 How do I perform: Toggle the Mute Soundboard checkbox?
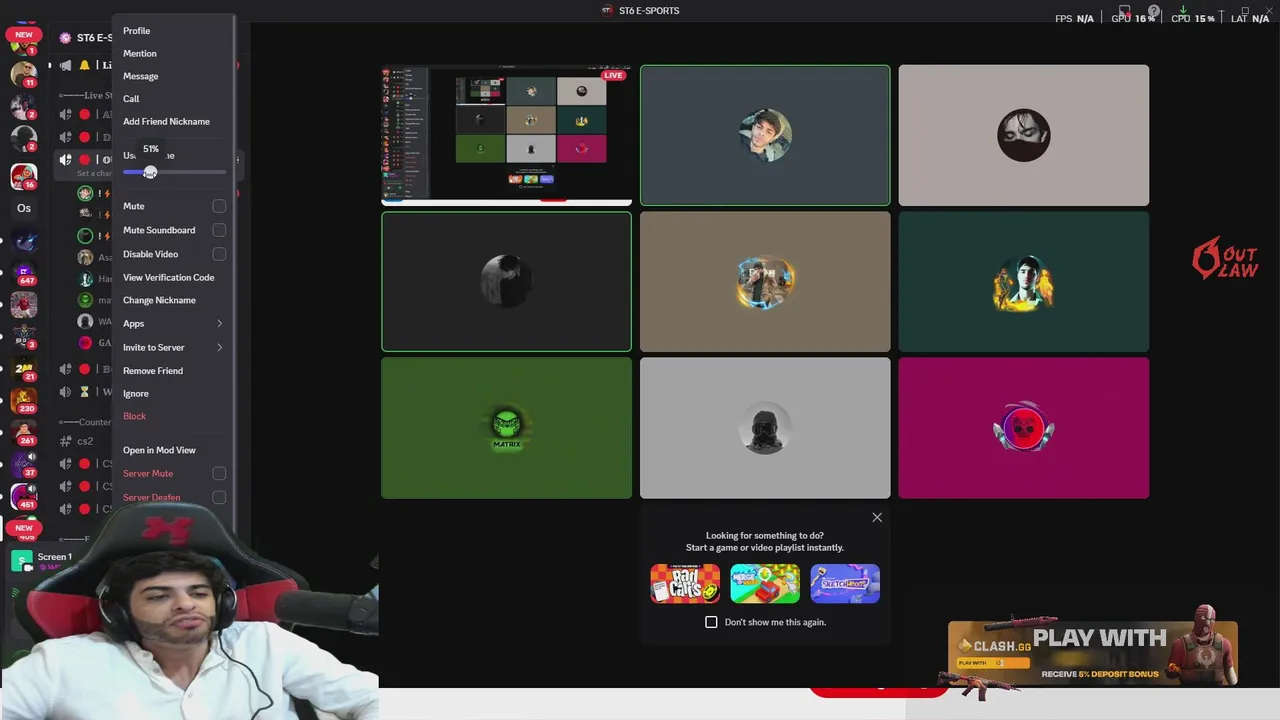219,230
